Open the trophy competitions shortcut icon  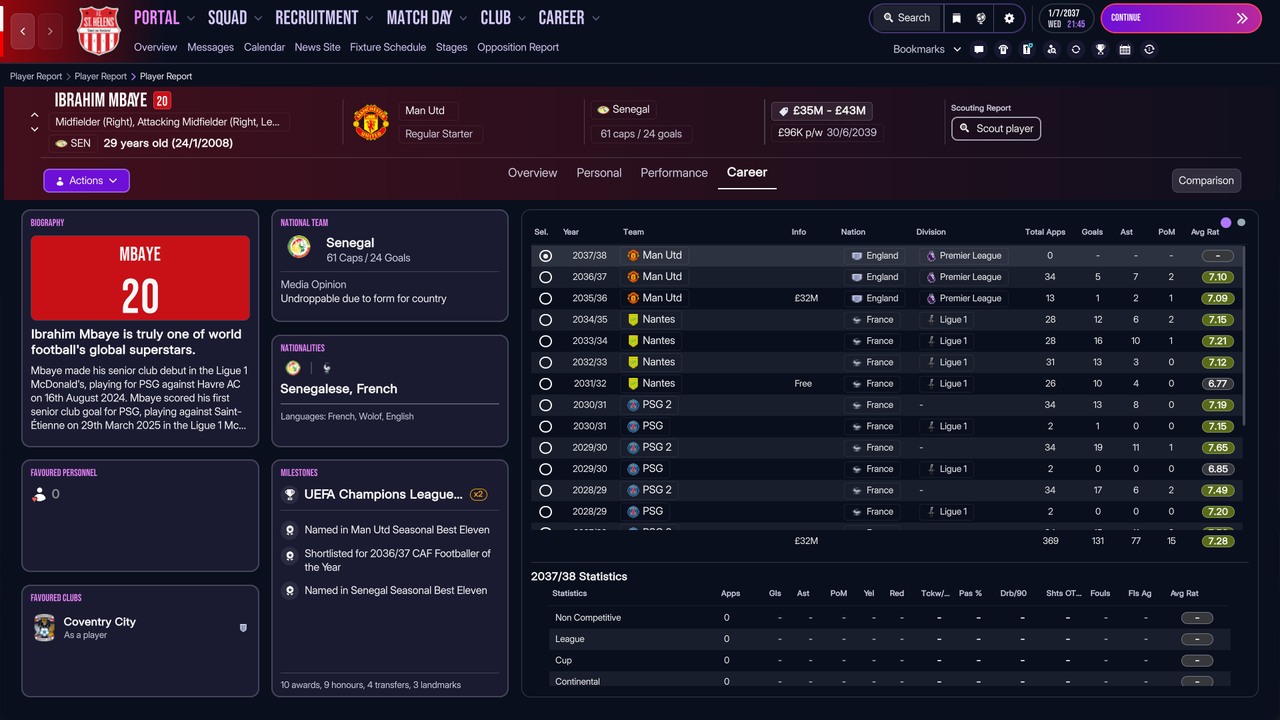pyautogui.click(x=1100, y=49)
